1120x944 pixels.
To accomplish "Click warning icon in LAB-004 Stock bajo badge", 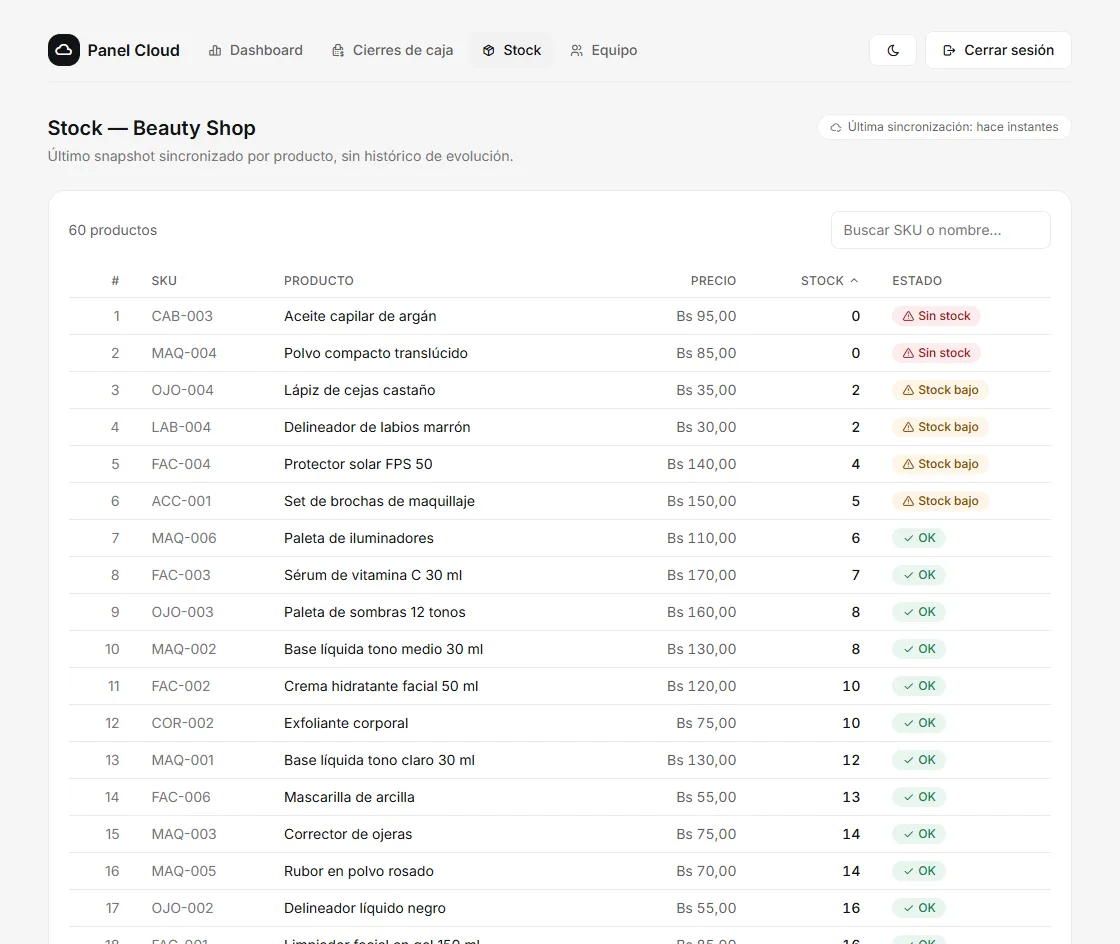I will tap(908, 427).
